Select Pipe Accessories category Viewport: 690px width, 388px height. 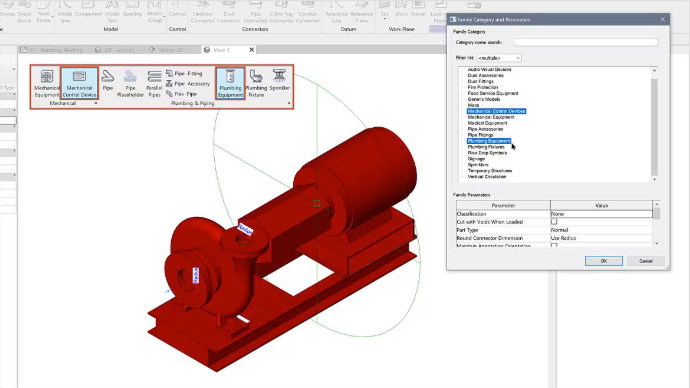tap(485, 129)
